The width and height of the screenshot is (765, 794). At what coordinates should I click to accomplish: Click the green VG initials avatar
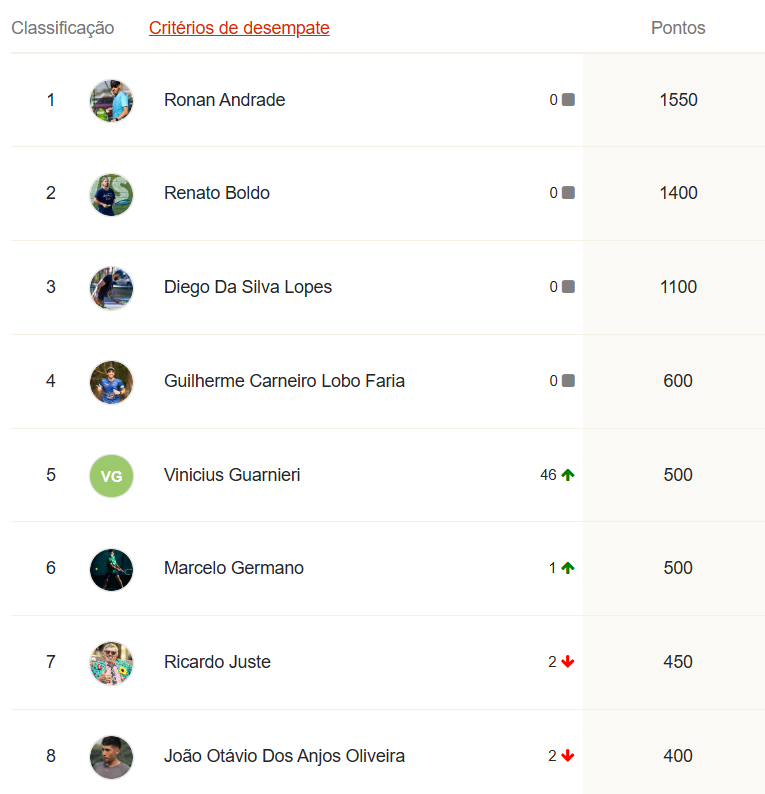(111, 475)
